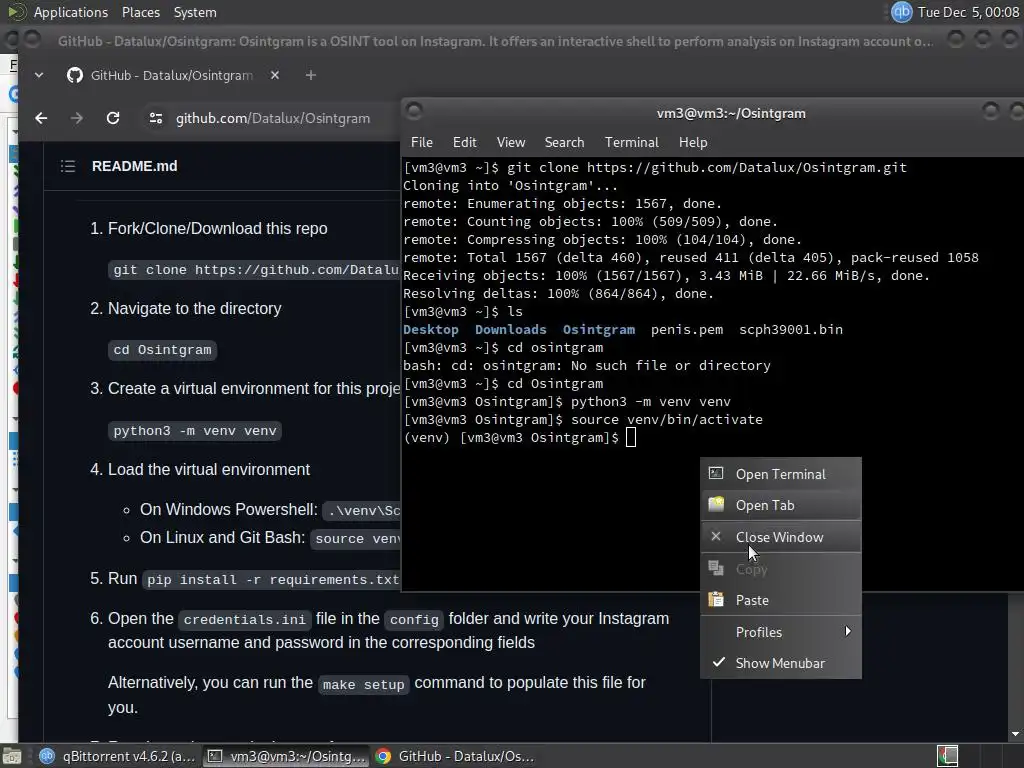Switch to GitHub Chrome taskbar button
This screenshot has height=768, width=1024.
[x=455, y=756]
